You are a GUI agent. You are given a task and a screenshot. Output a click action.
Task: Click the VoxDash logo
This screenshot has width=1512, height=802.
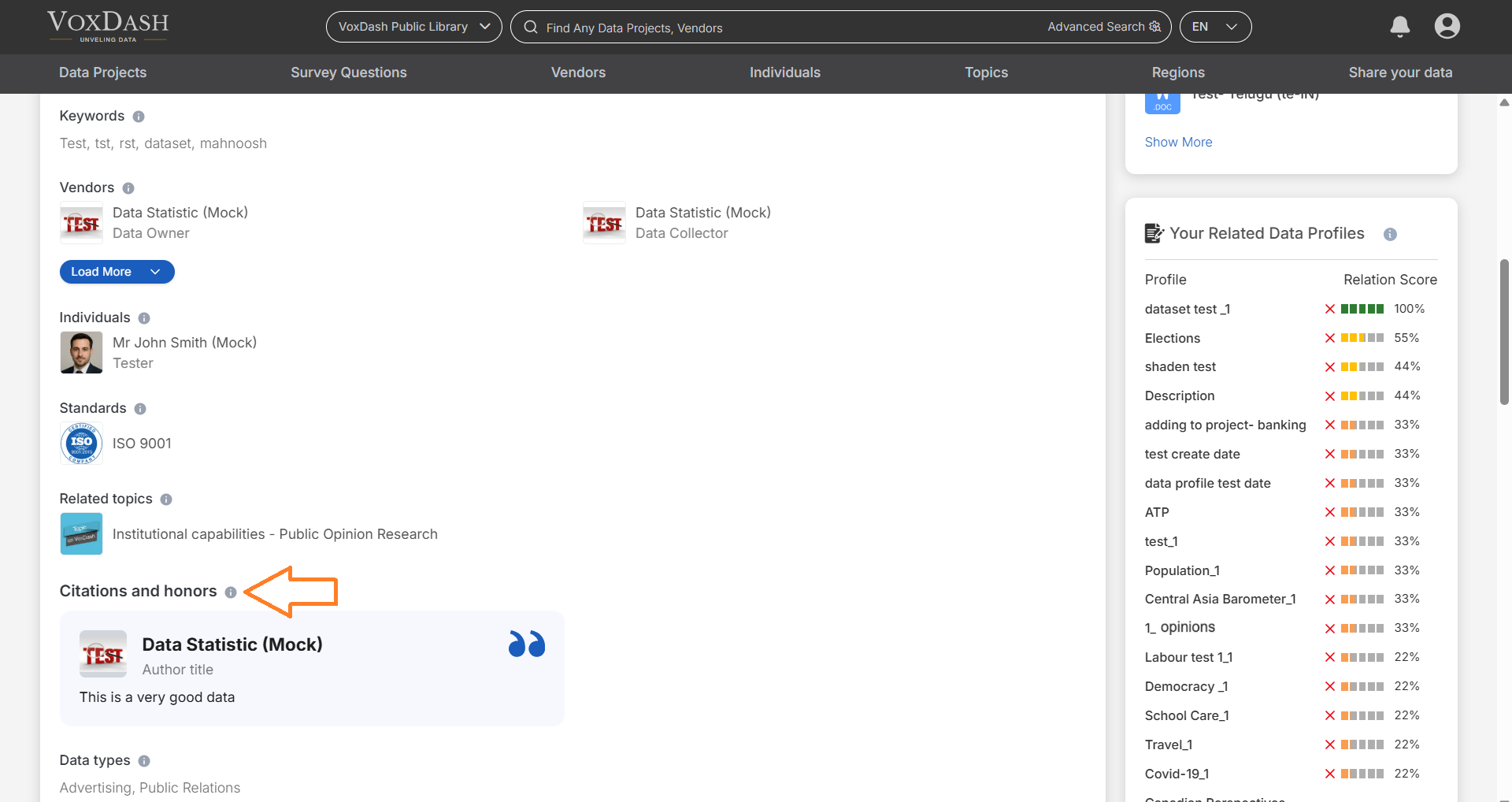[108, 26]
